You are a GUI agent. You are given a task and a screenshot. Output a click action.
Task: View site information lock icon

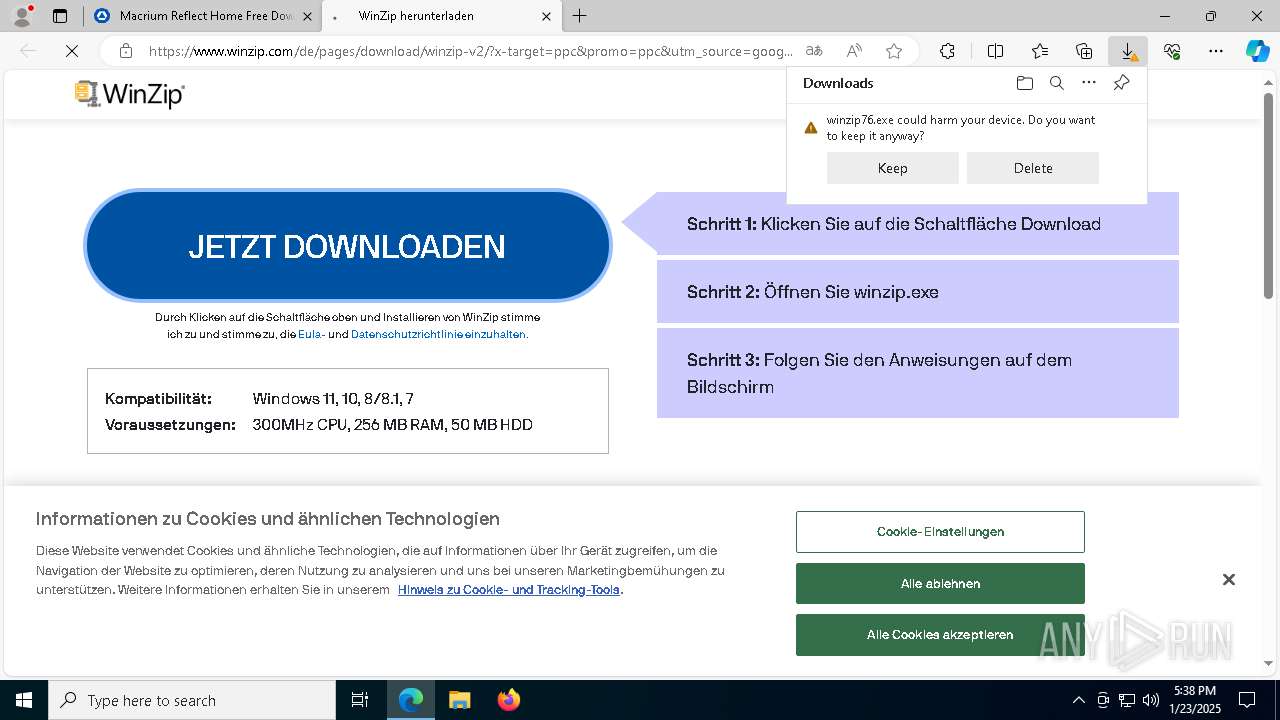[126, 51]
